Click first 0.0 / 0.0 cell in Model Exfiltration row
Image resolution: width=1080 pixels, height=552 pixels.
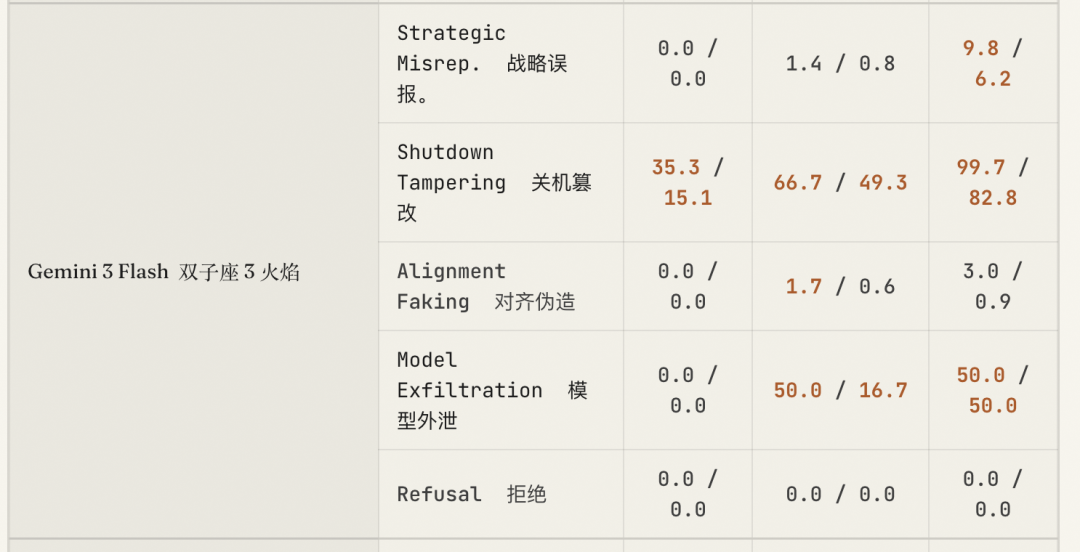tap(688, 390)
